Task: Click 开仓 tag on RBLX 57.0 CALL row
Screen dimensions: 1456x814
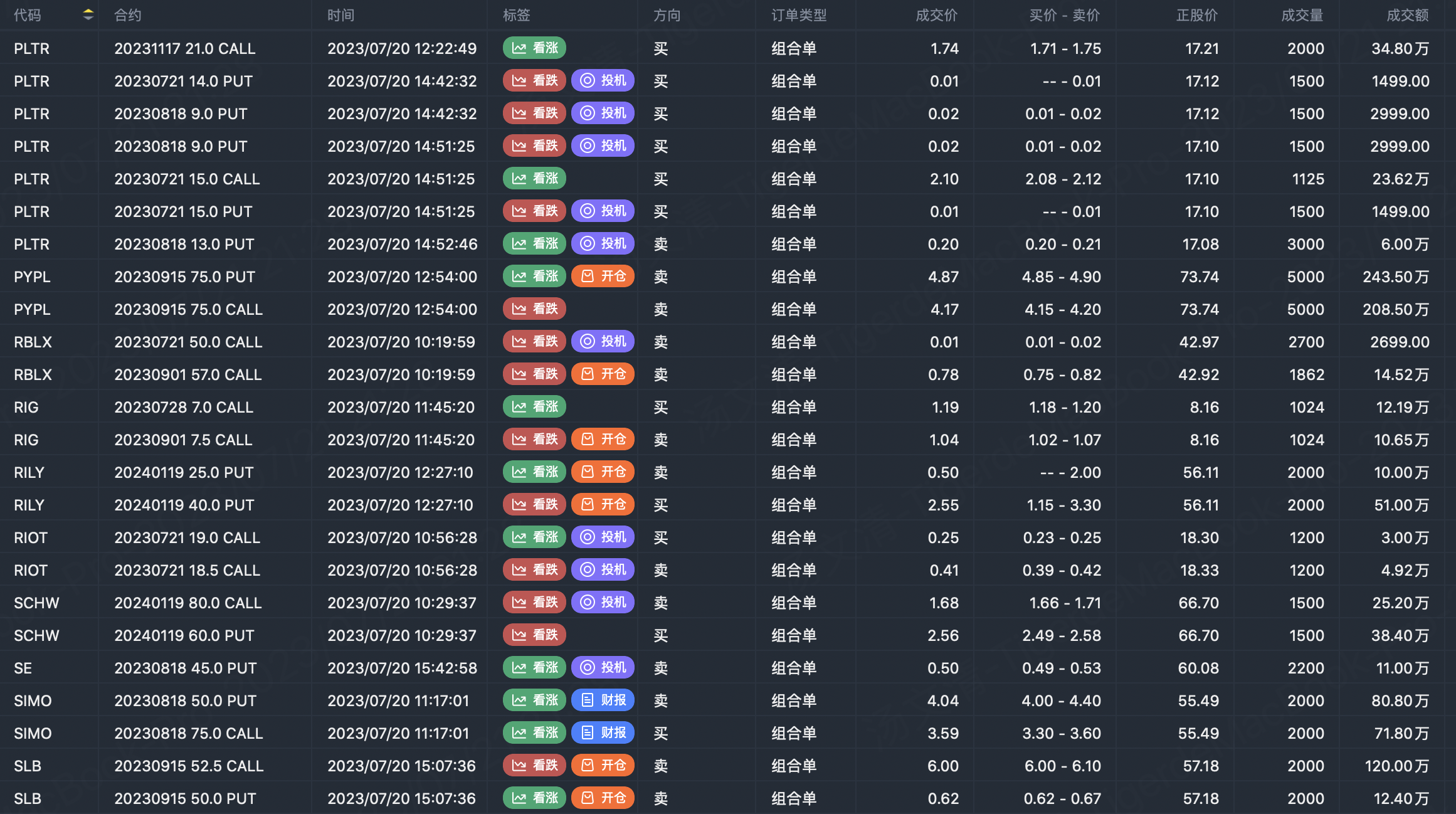Action: coord(603,374)
